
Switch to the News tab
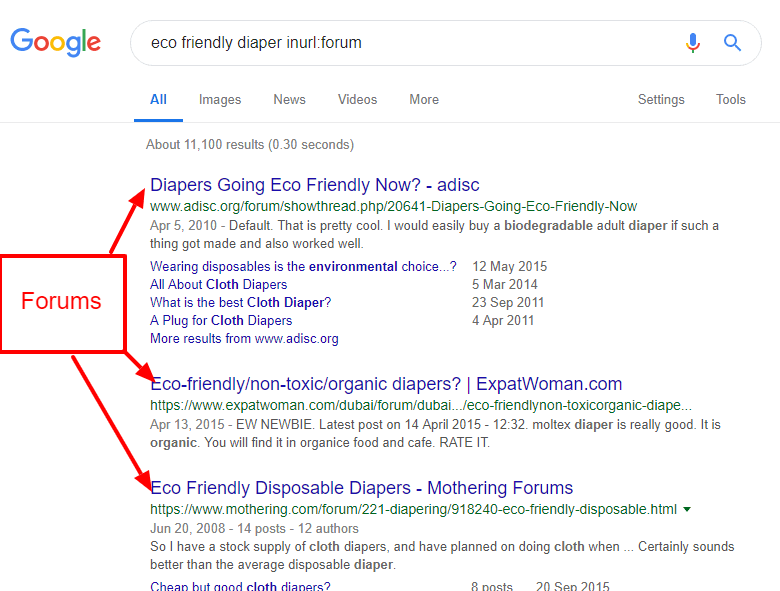coord(290,99)
